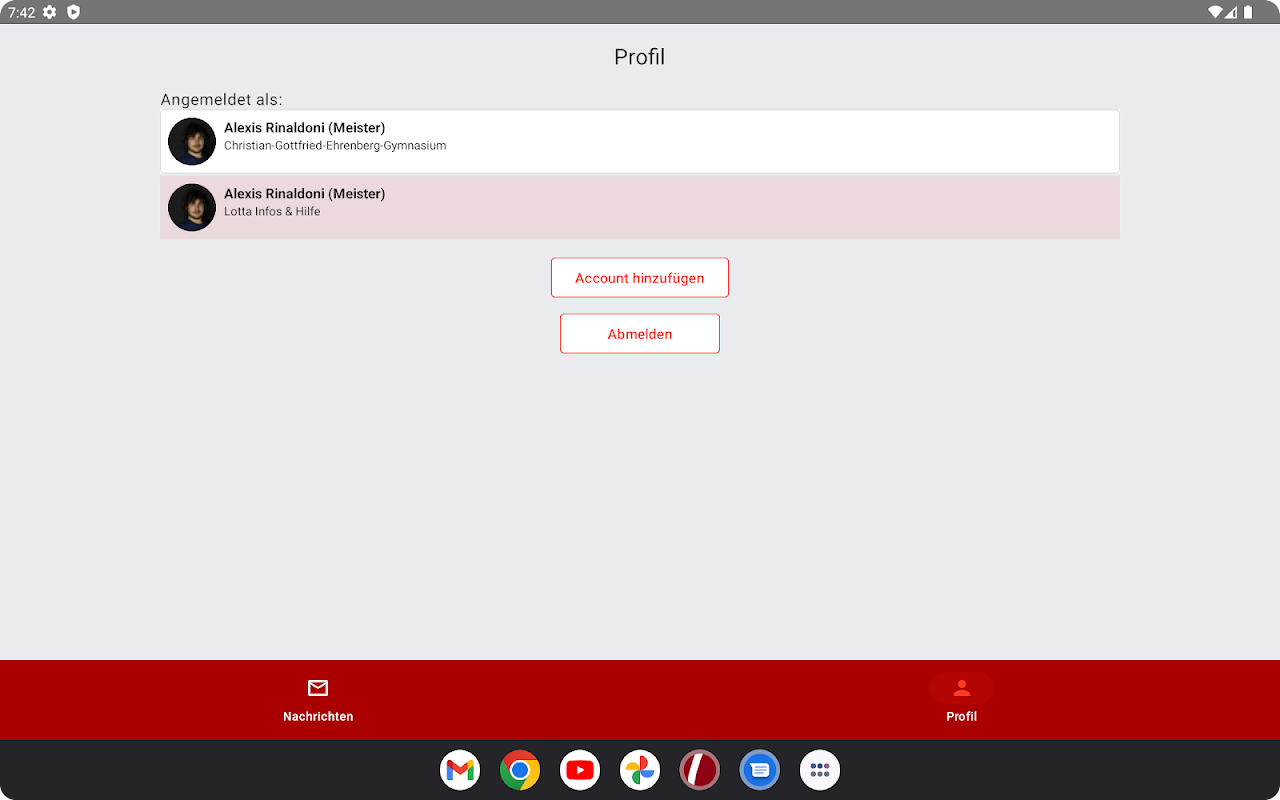This screenshot has width=1280, height=800.
Task: Tap the settings gear in the status bar
Action: [49, 12]
